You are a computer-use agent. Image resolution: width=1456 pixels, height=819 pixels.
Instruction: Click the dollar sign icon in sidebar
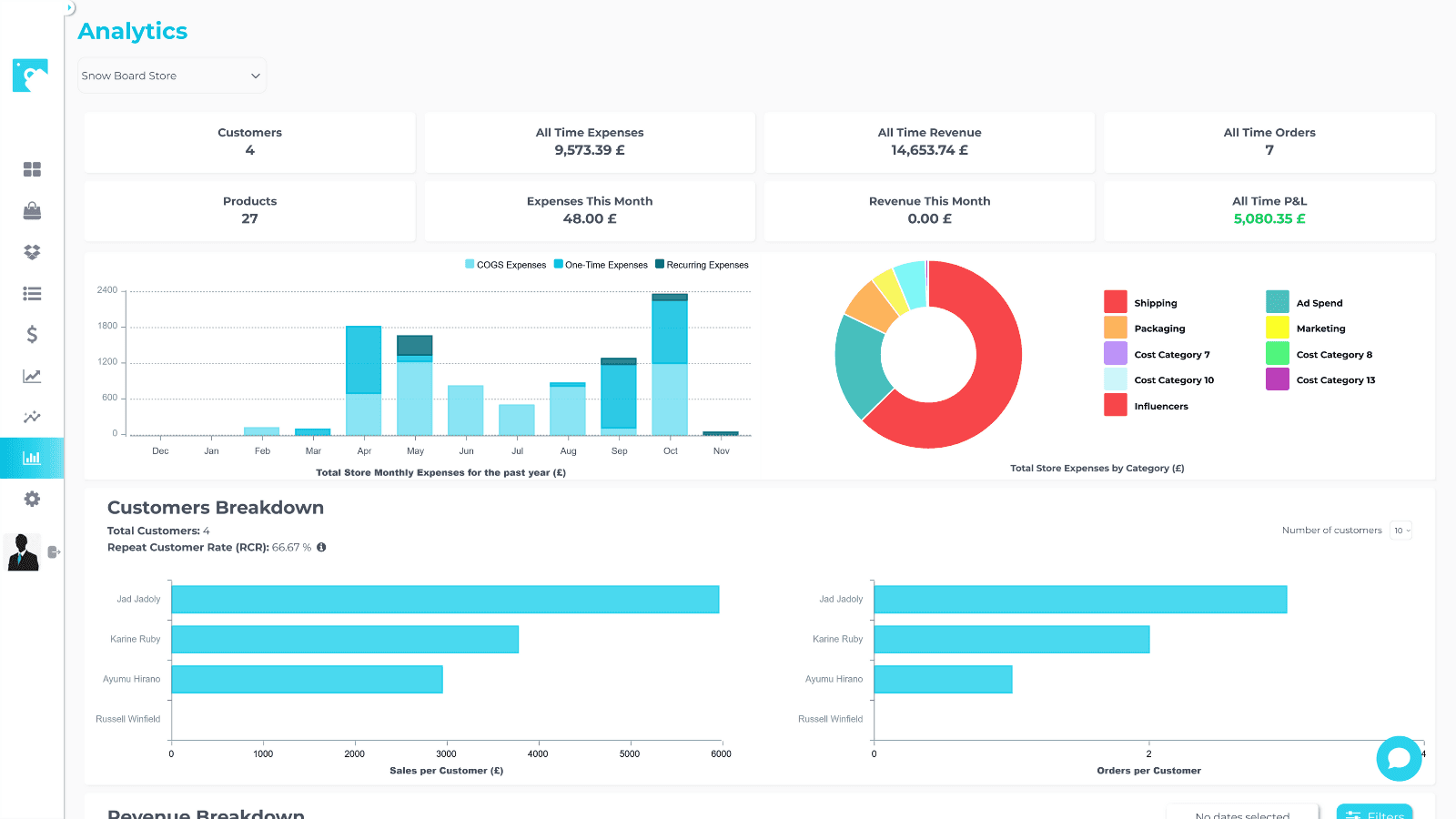(32, 335)
